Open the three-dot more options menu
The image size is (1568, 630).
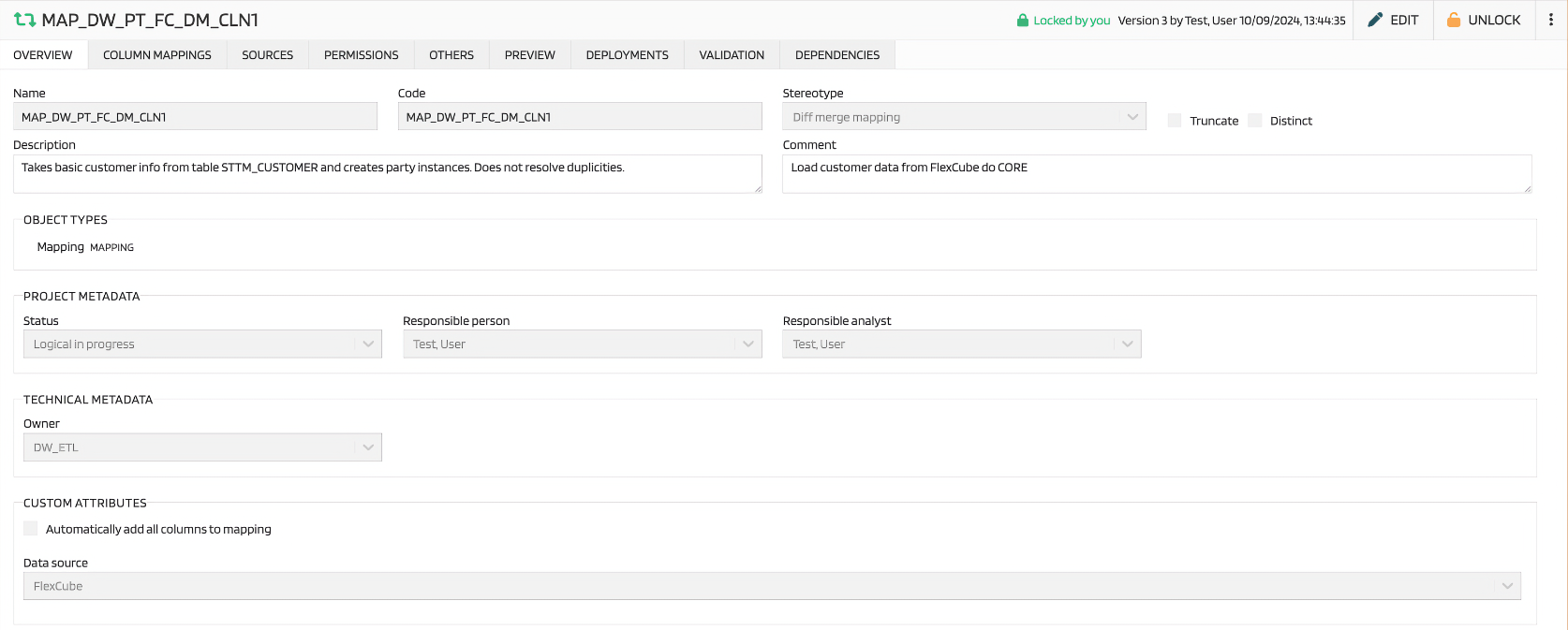click(x=1551, y=20)
